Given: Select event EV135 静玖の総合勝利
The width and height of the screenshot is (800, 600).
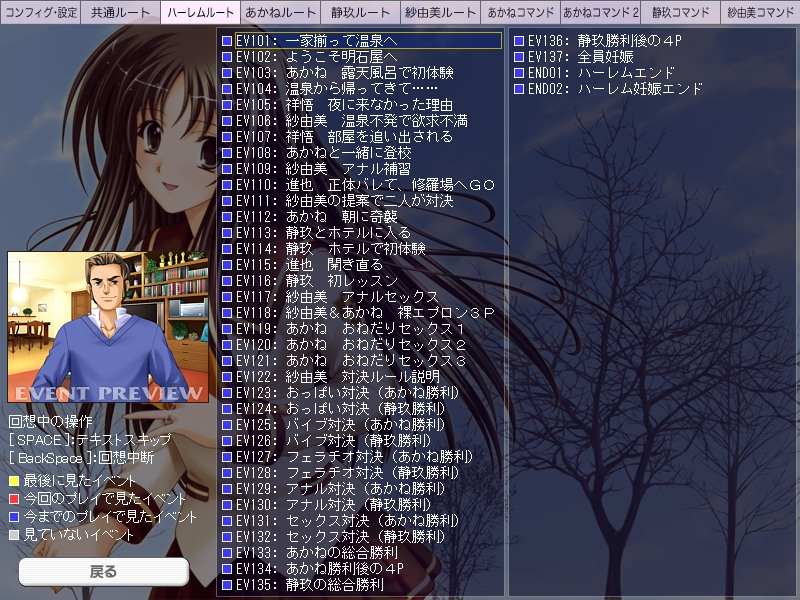Looking at the screenshot, I should [x=309, y=584].
